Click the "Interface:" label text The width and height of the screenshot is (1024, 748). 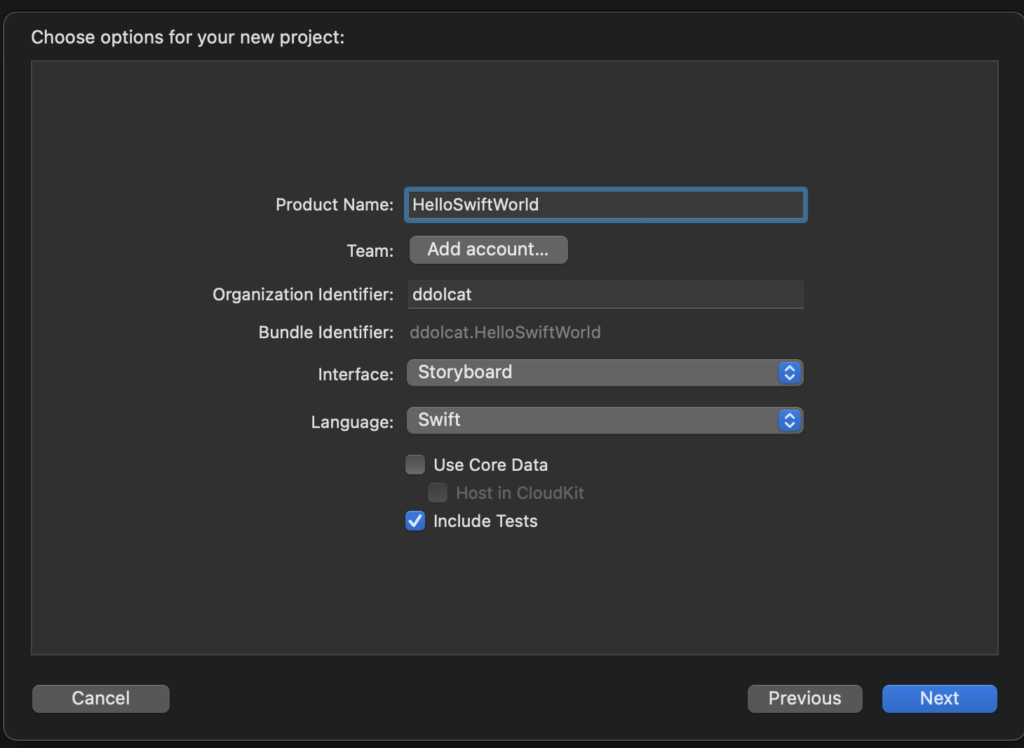coord(355,375)
